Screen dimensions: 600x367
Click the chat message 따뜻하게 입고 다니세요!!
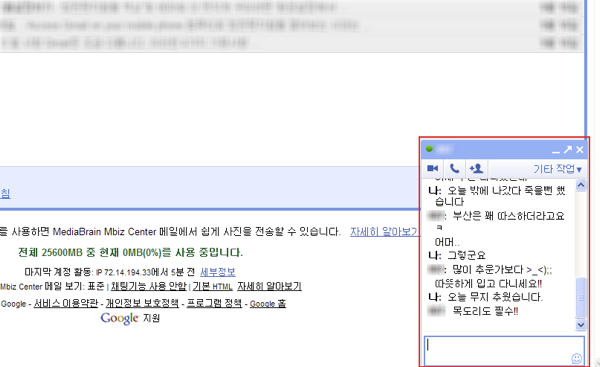coord(488,284)
